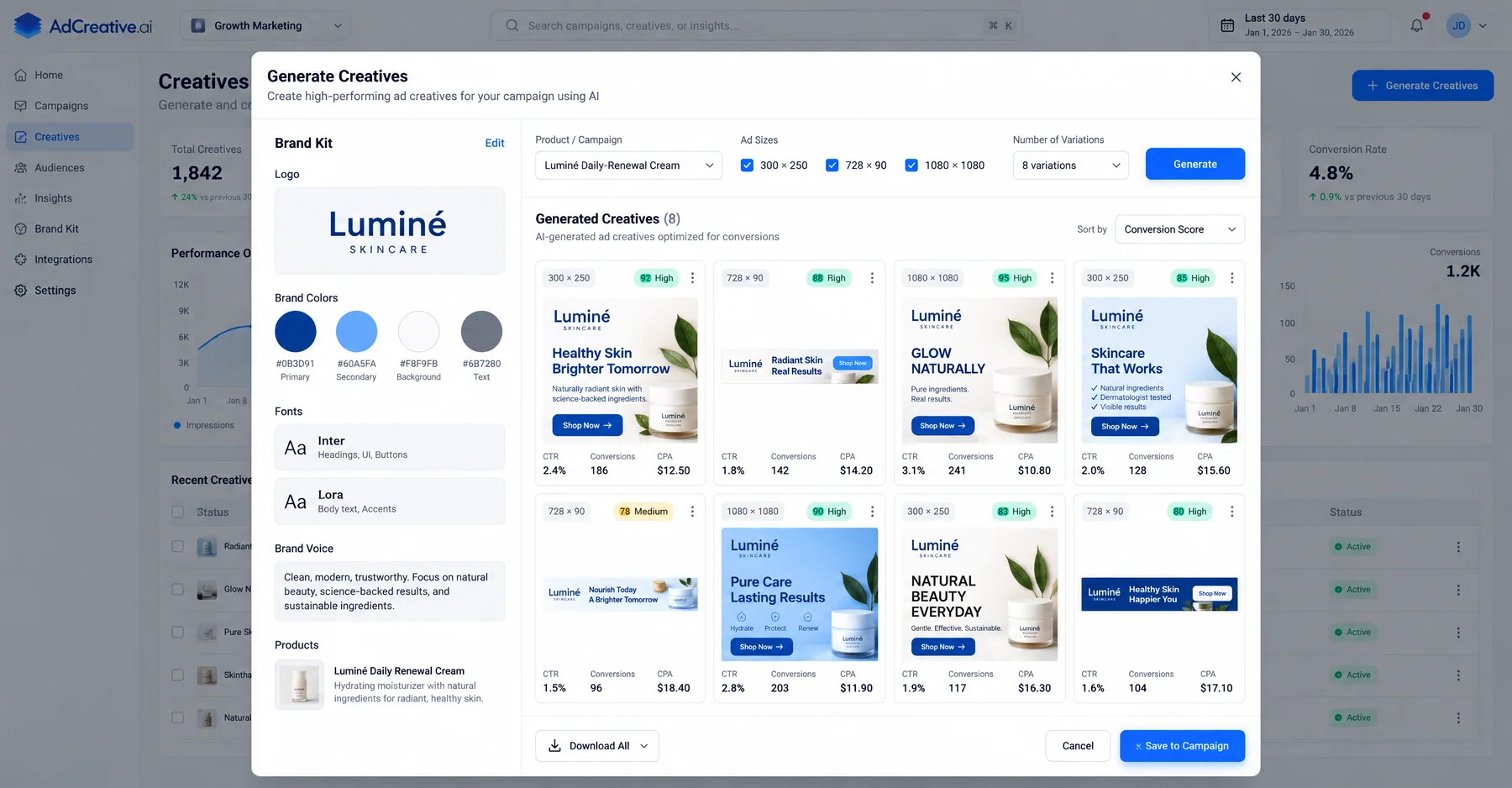Open options menu for the 88 High creative
Image resolution: width=1512 pixels, height=788 pixels.
[872, 278]
